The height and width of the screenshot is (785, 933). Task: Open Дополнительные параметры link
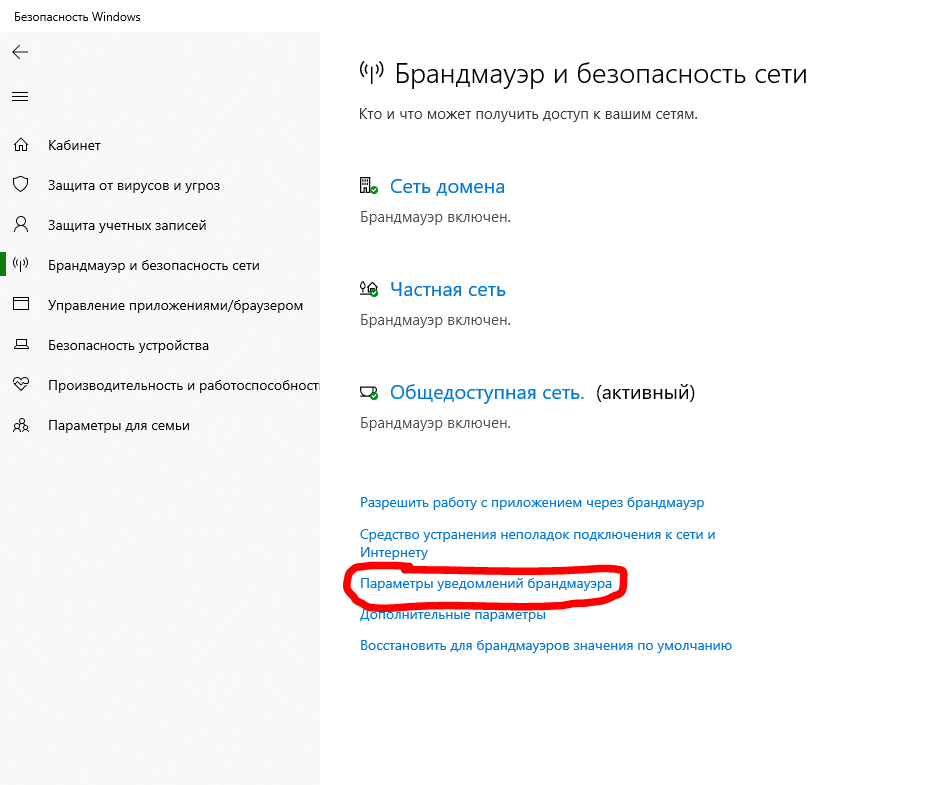453,614
